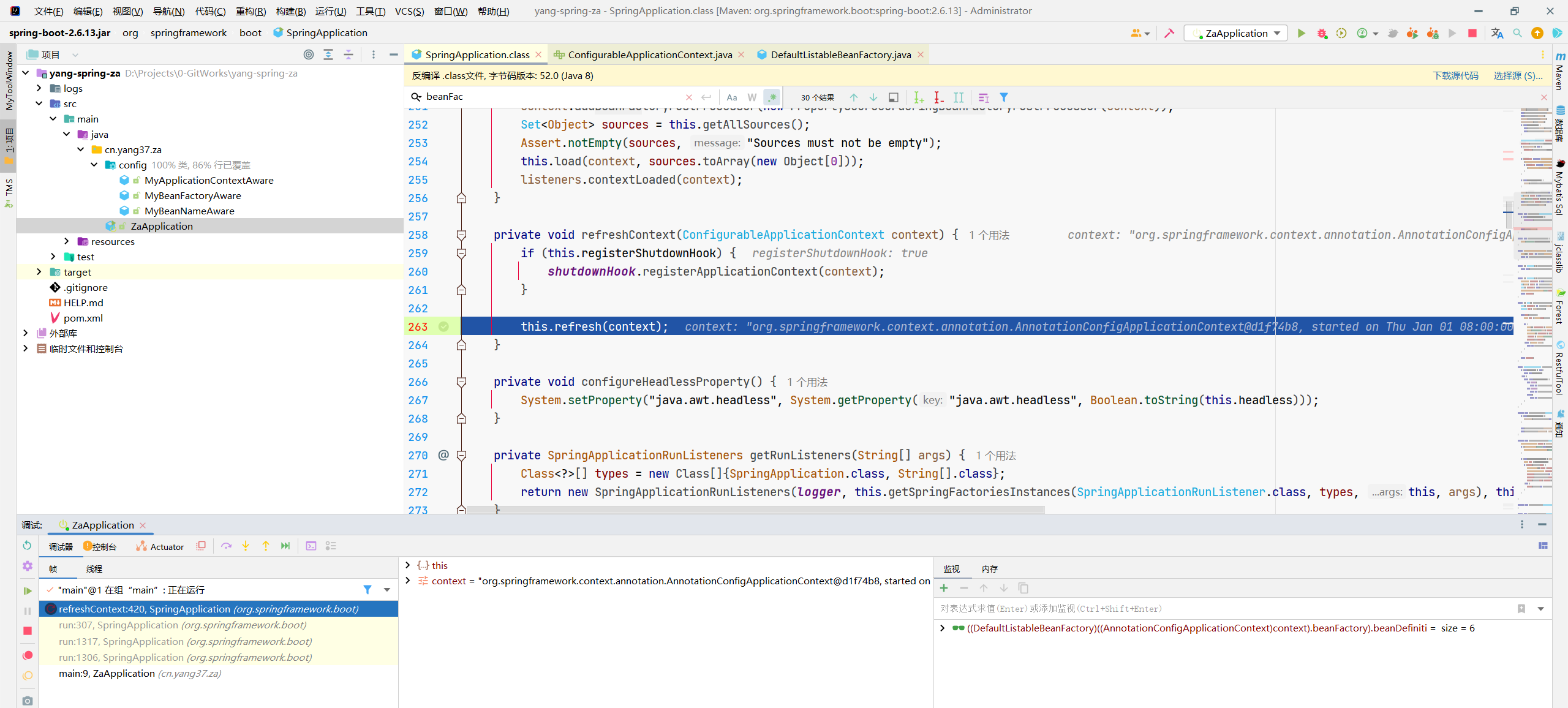Open the search everywhere magnifier
Viewport: 1568px width, 708px height.
(x=1517, y=33)
